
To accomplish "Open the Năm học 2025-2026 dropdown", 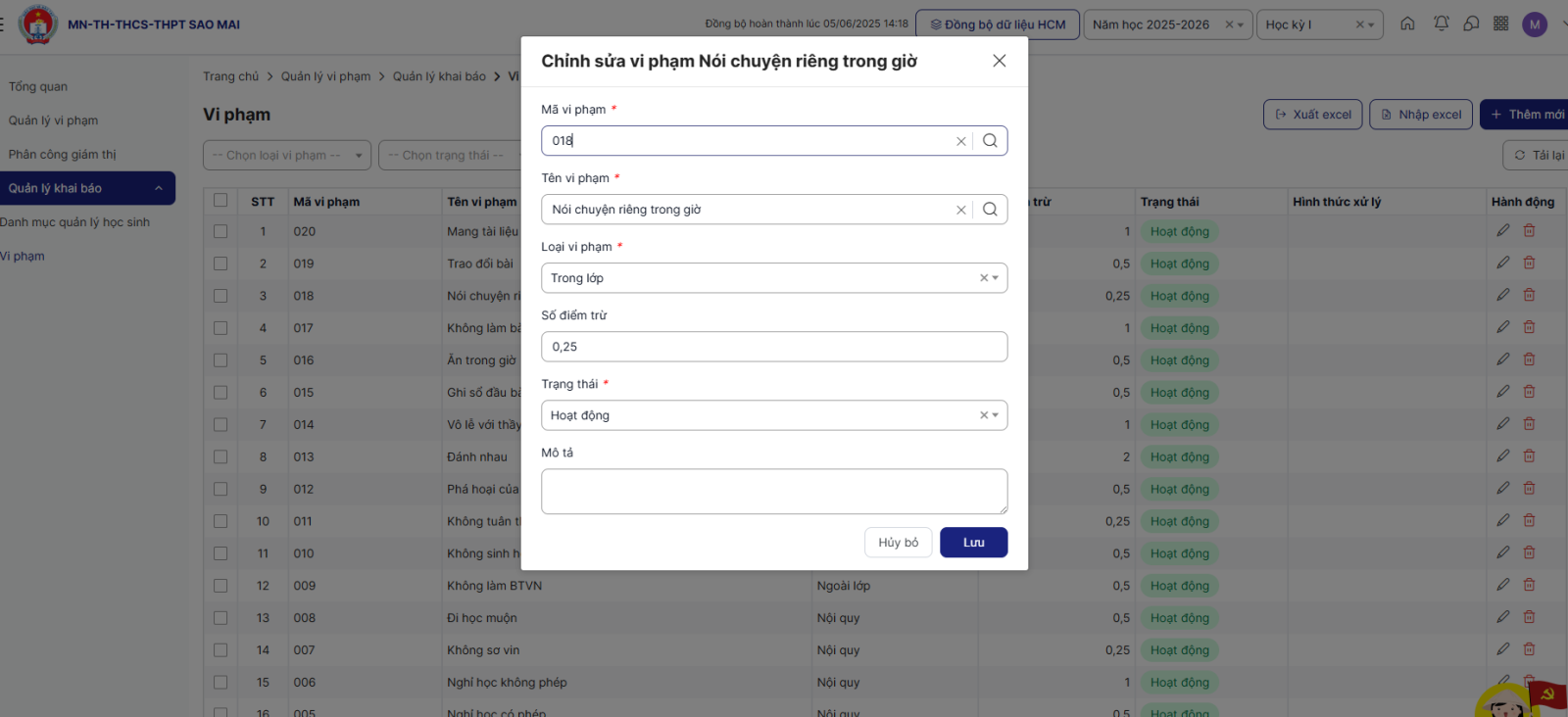I will point(1240,24).
